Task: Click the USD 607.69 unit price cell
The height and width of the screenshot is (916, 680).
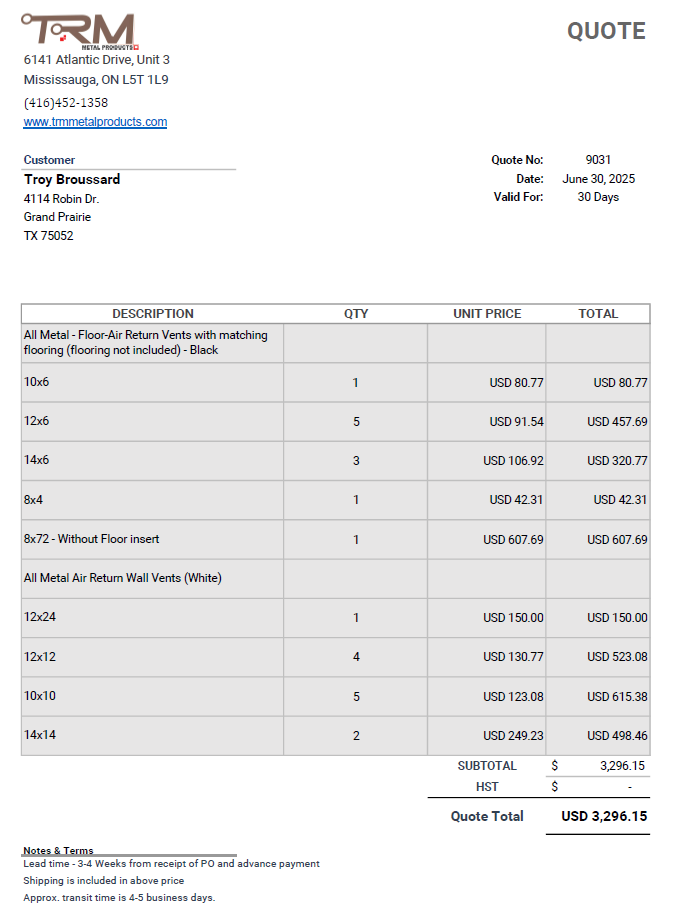Action: pyautogui.click(x=513, y=540)
